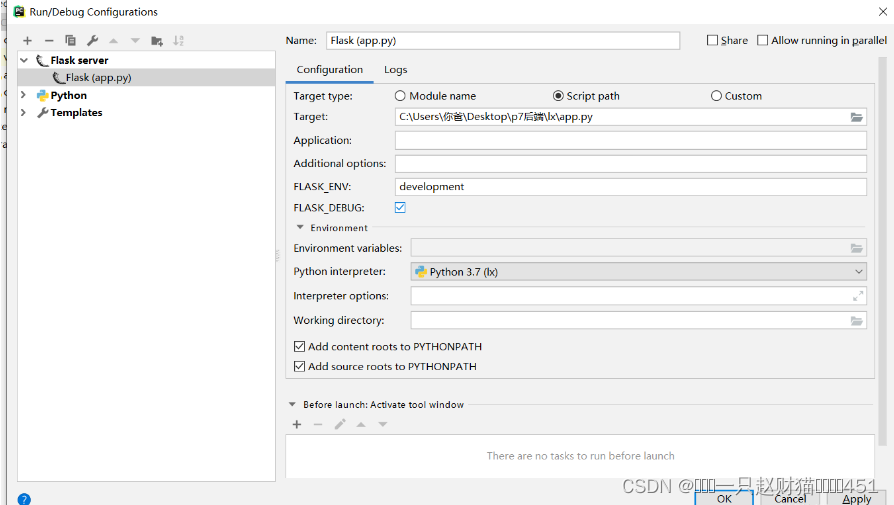Remove selected configuration with minus icon
The image size is (894, 505).
[x=49, y=40]
